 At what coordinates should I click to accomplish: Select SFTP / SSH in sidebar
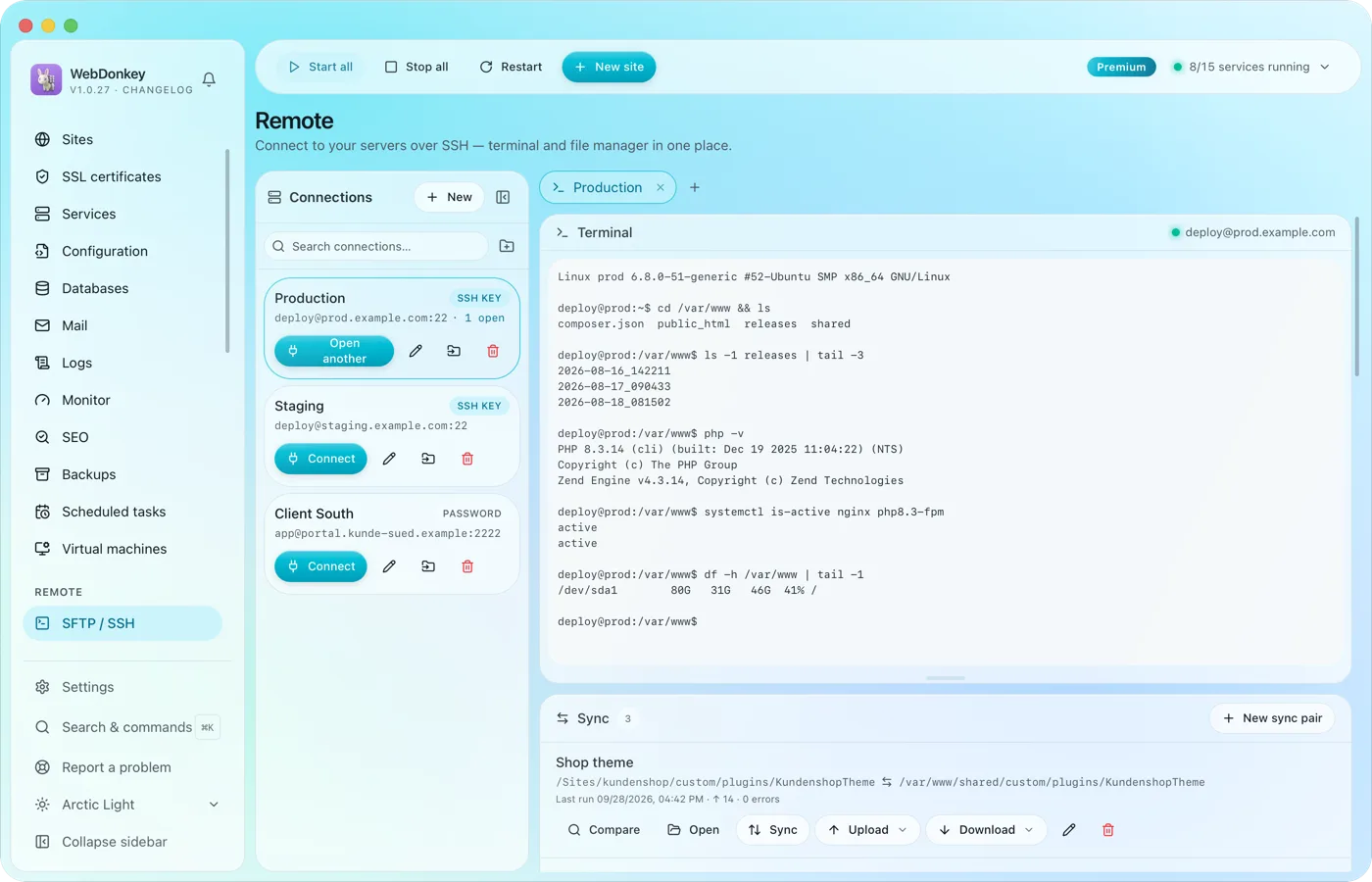point(122,623)
